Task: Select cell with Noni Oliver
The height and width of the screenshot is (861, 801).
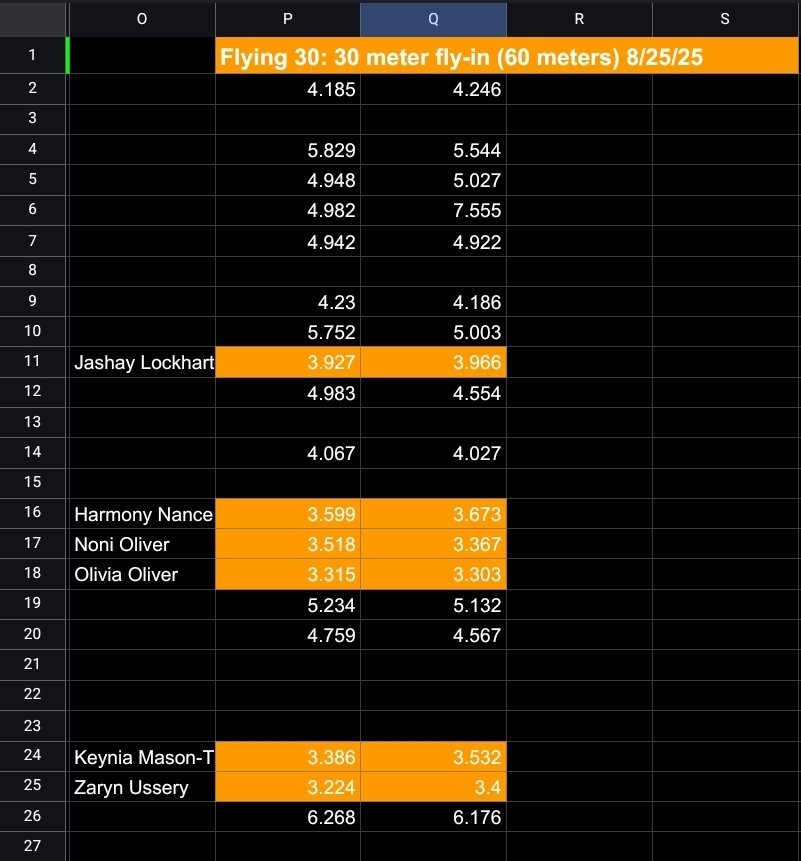Action: [x=142, y=544]
